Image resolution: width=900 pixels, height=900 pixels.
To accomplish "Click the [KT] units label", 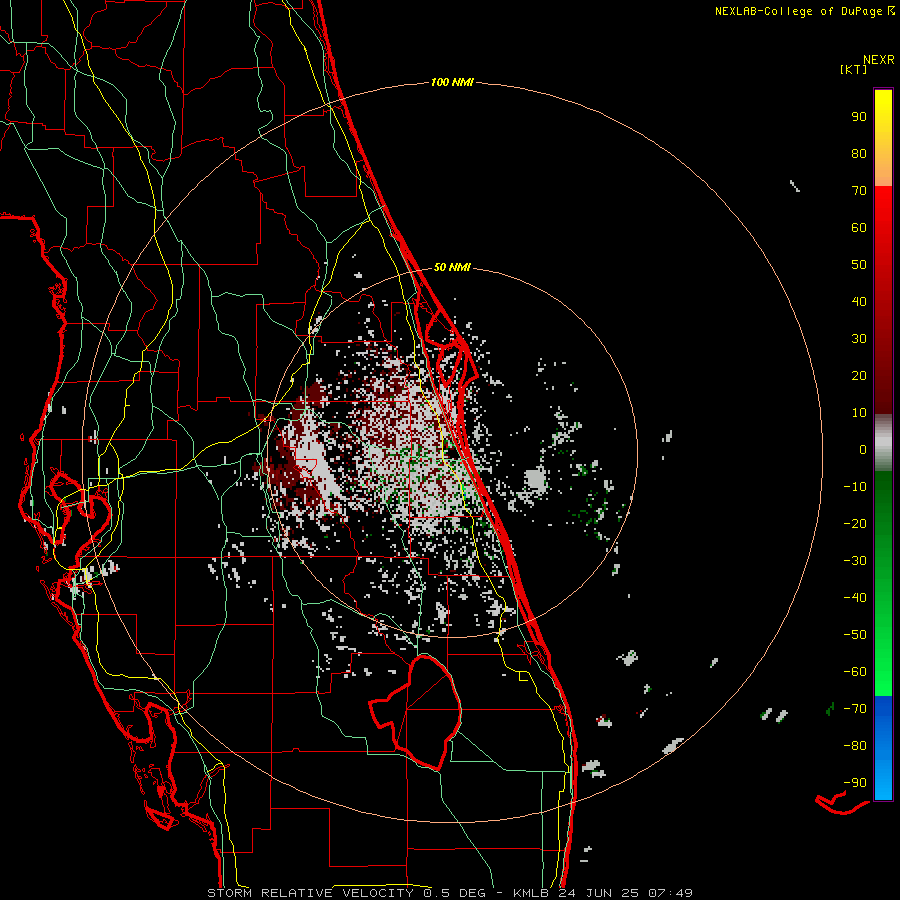I will [853, 69].
